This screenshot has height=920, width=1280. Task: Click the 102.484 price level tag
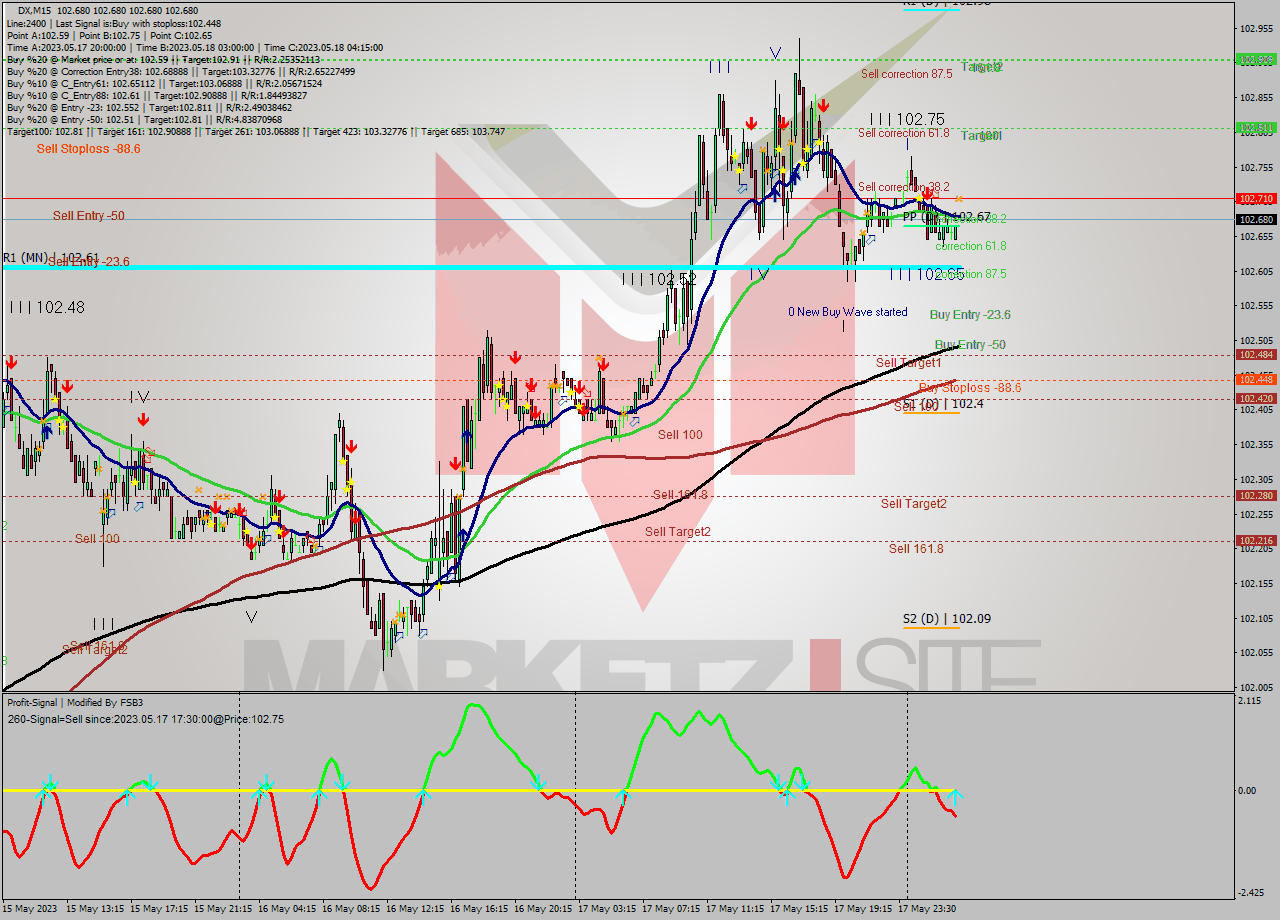pos(1256,354)
